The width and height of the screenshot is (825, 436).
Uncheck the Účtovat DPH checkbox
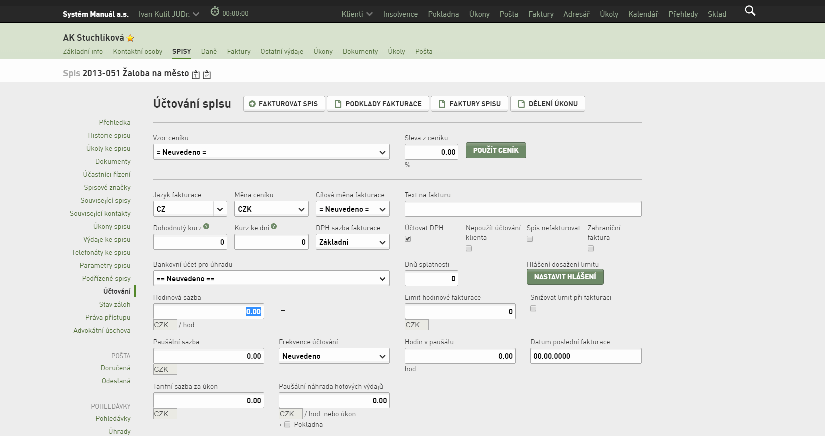[x=408, y=239]
